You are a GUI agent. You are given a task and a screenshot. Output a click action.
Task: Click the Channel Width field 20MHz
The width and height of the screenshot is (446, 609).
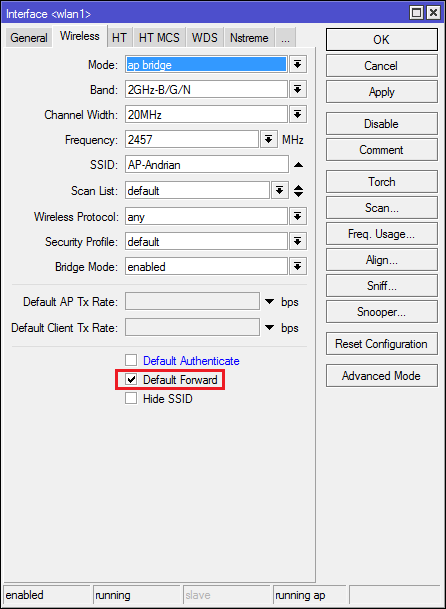pyautogui.click(x=206, y=115)
